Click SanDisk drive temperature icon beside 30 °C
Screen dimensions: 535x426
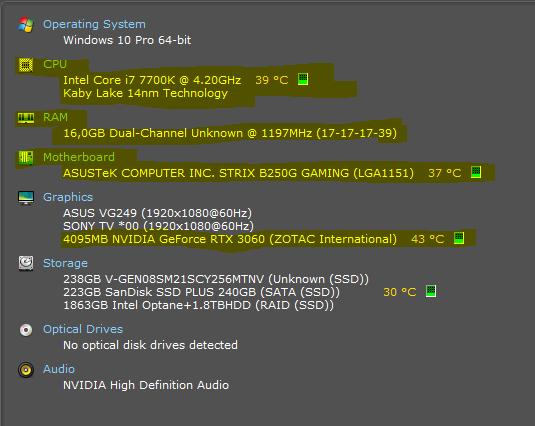[431, 291]
